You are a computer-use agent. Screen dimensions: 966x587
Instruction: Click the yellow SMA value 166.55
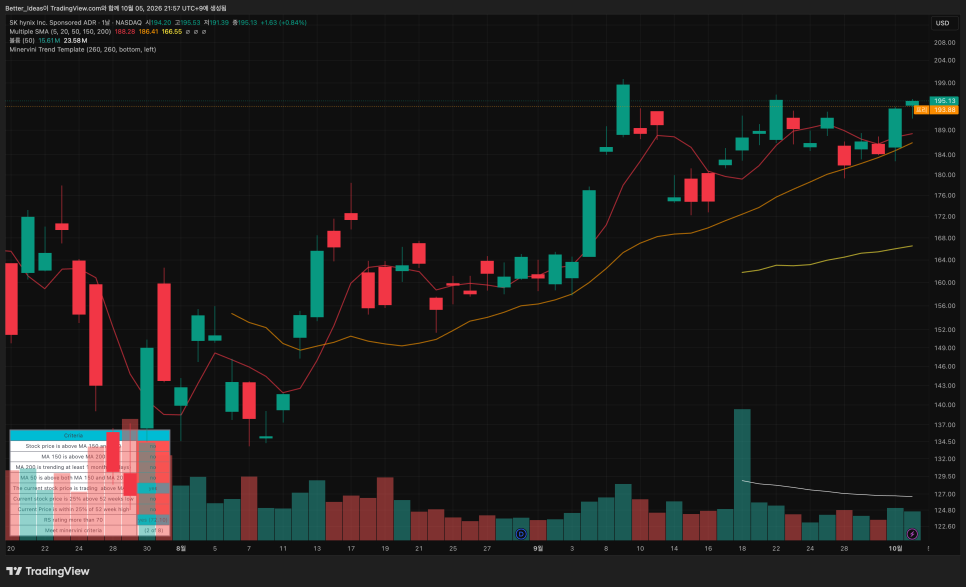point(172,31)
